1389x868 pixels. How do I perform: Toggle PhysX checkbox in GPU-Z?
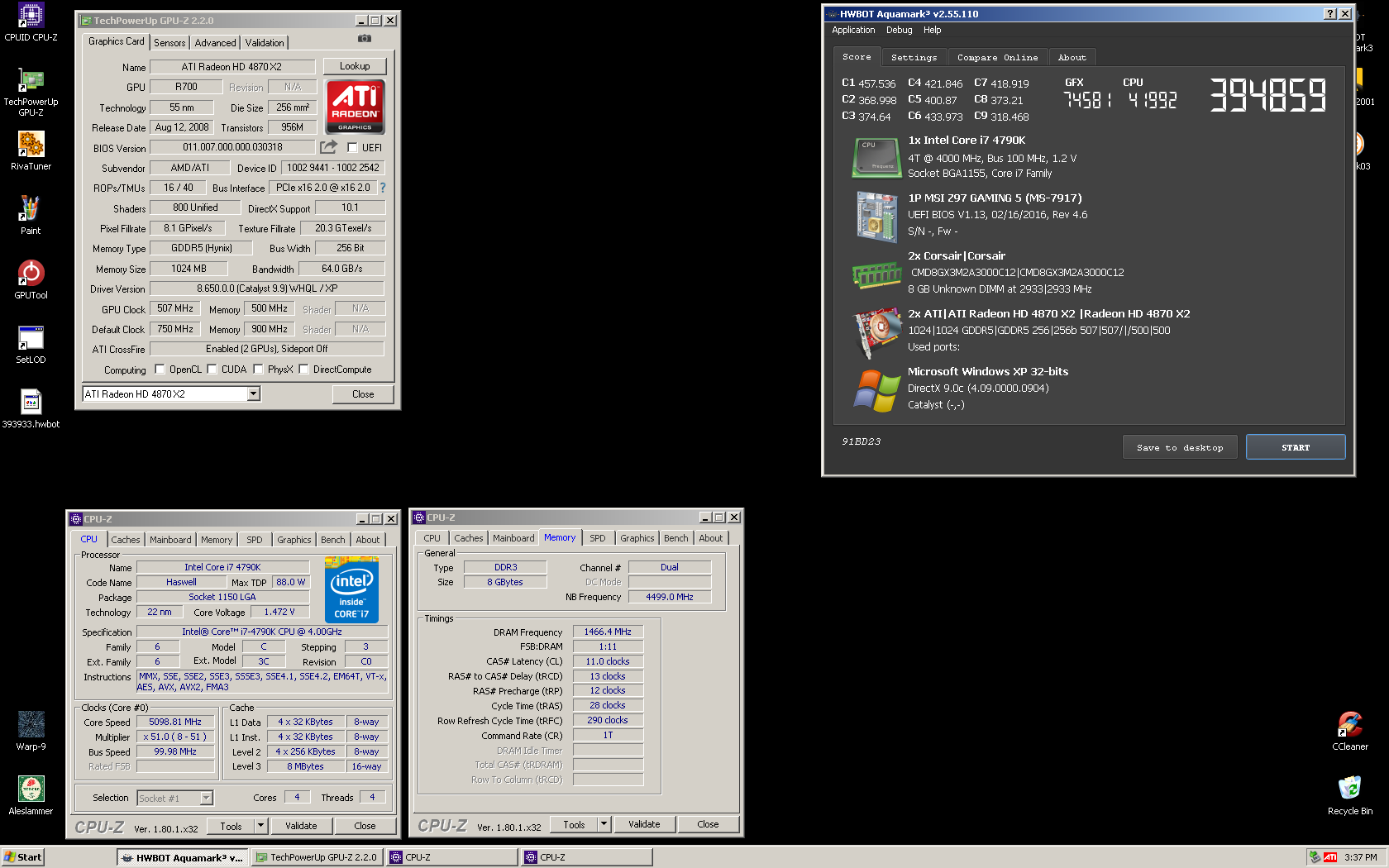click(259, 370)
